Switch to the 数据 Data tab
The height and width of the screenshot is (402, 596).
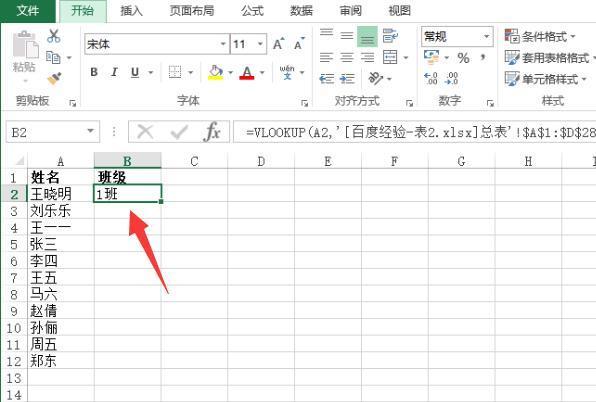(x=301, y=11)
